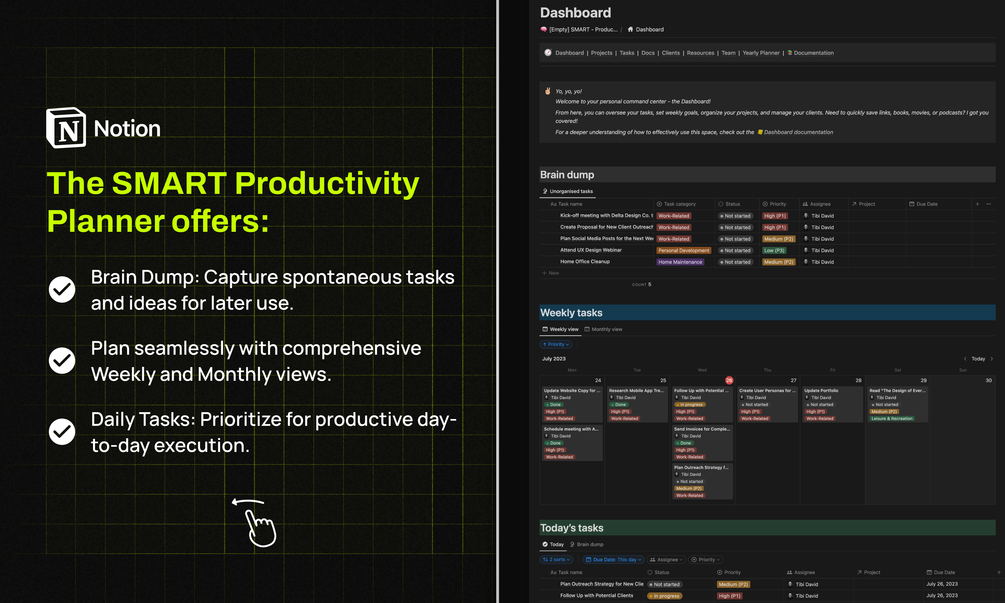Open Schedule meeting with A... card

(x=572, y=443)
